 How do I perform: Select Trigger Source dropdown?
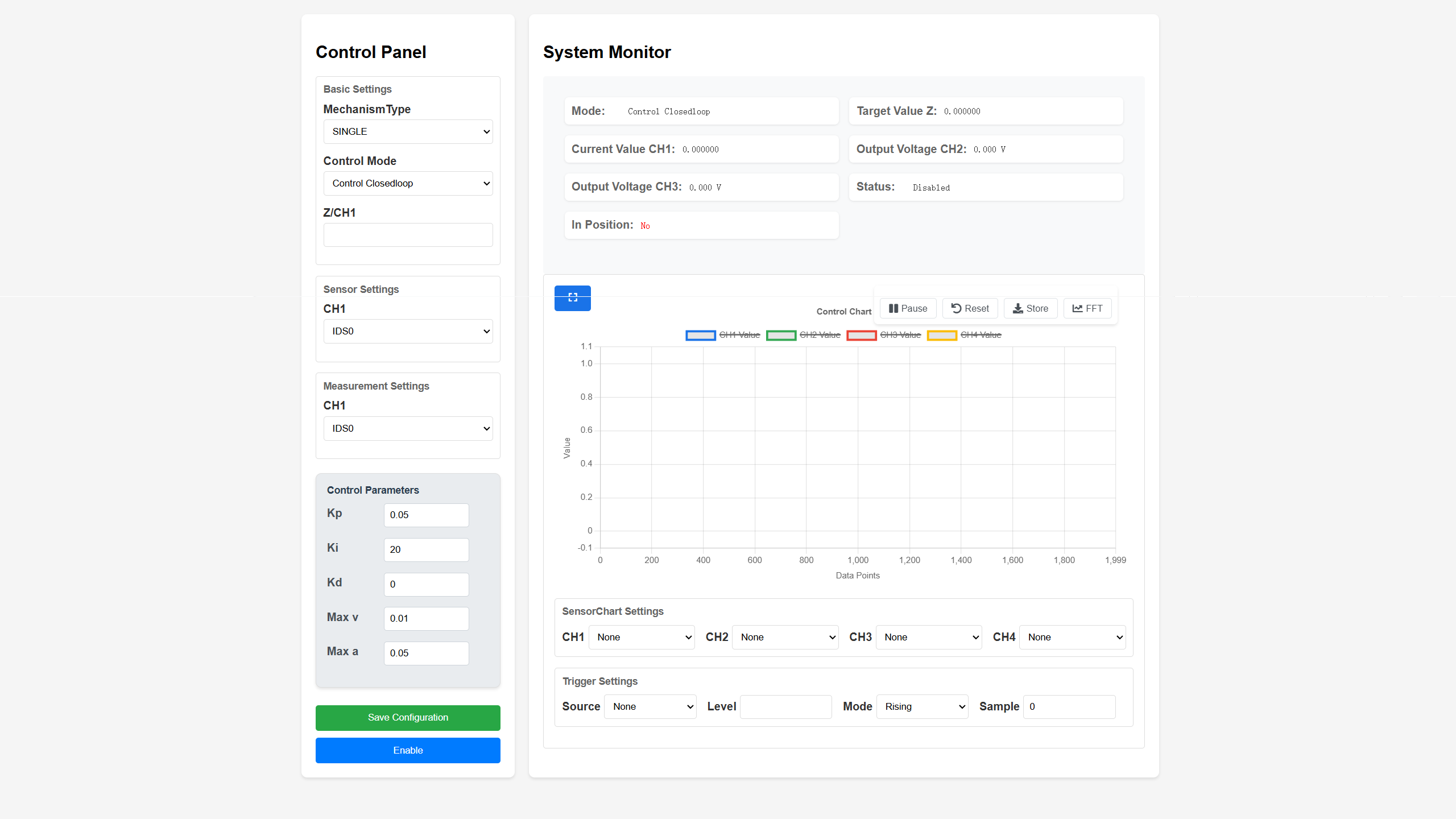(x=650, y=706)
